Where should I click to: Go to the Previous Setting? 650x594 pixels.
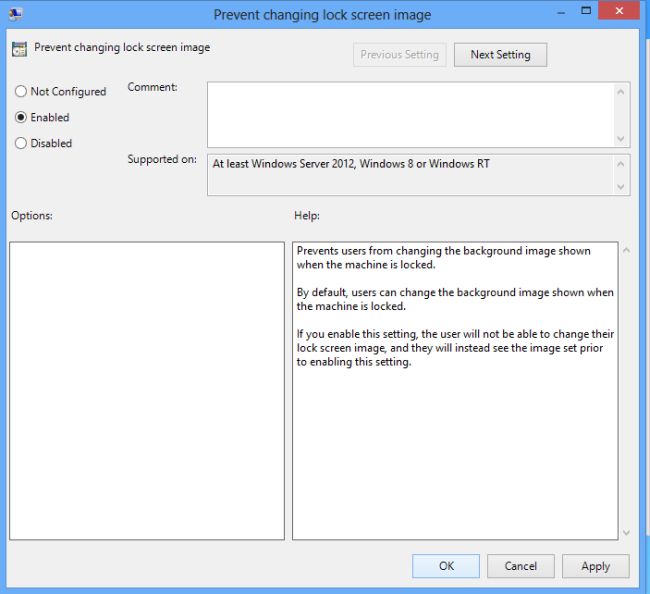pyautogui.click(x=399, y=55)
